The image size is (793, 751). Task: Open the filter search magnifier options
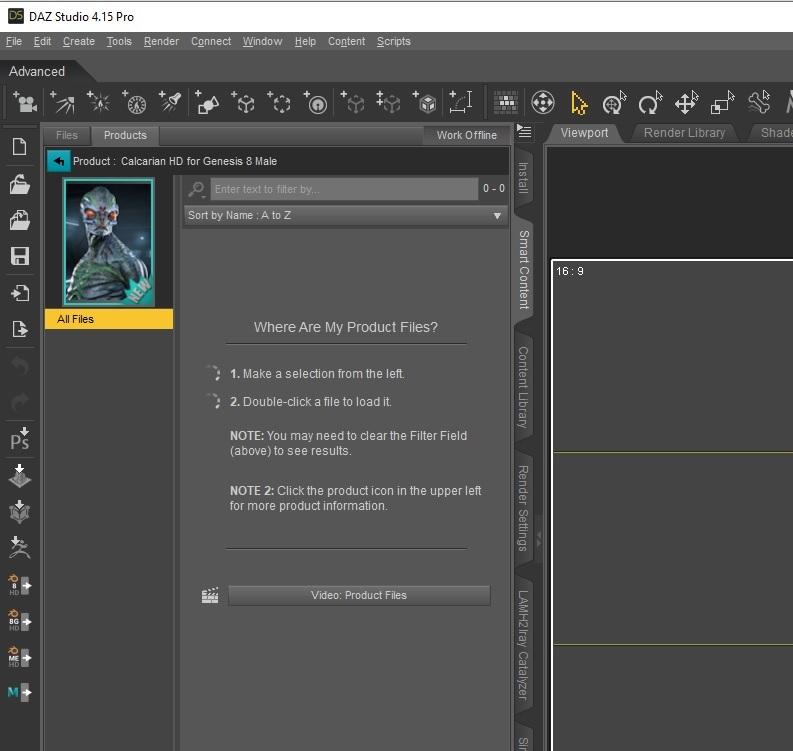(x=197, y=189)
